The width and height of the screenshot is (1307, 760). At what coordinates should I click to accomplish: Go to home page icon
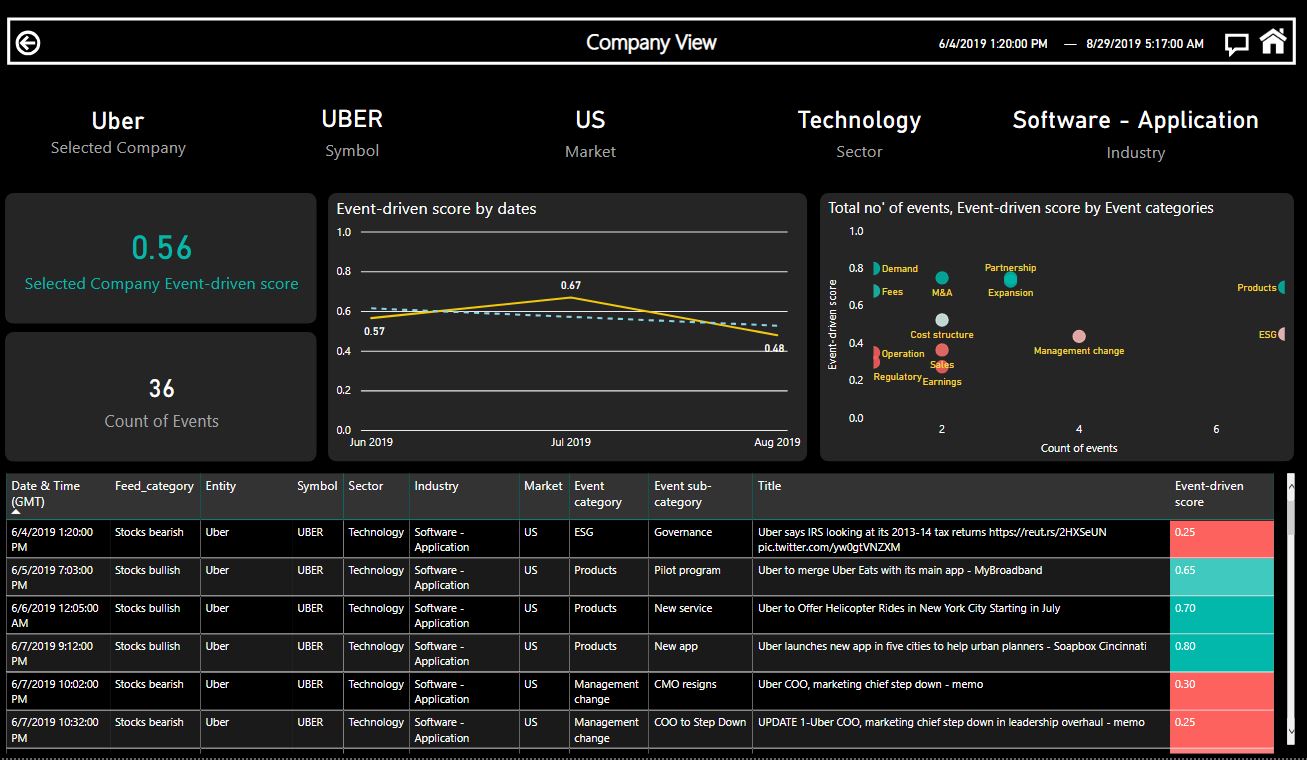pos(1273,42)
